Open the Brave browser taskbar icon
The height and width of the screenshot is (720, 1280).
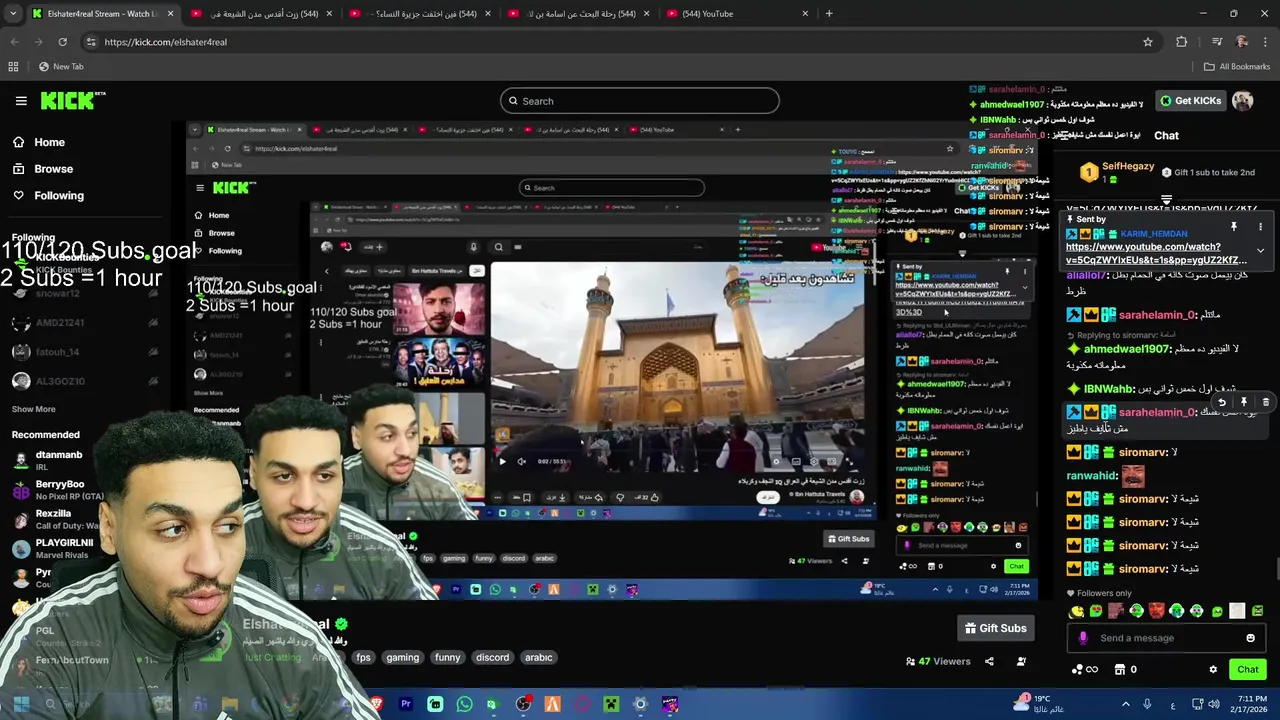(377, 704)
